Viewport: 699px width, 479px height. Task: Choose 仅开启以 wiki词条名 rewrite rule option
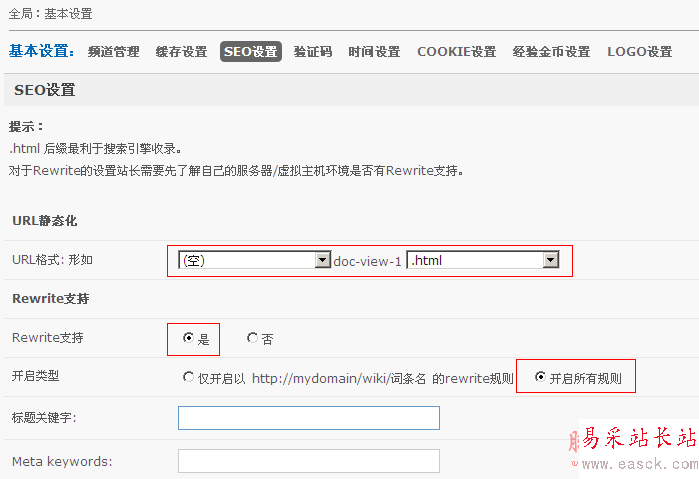[188, 377]
